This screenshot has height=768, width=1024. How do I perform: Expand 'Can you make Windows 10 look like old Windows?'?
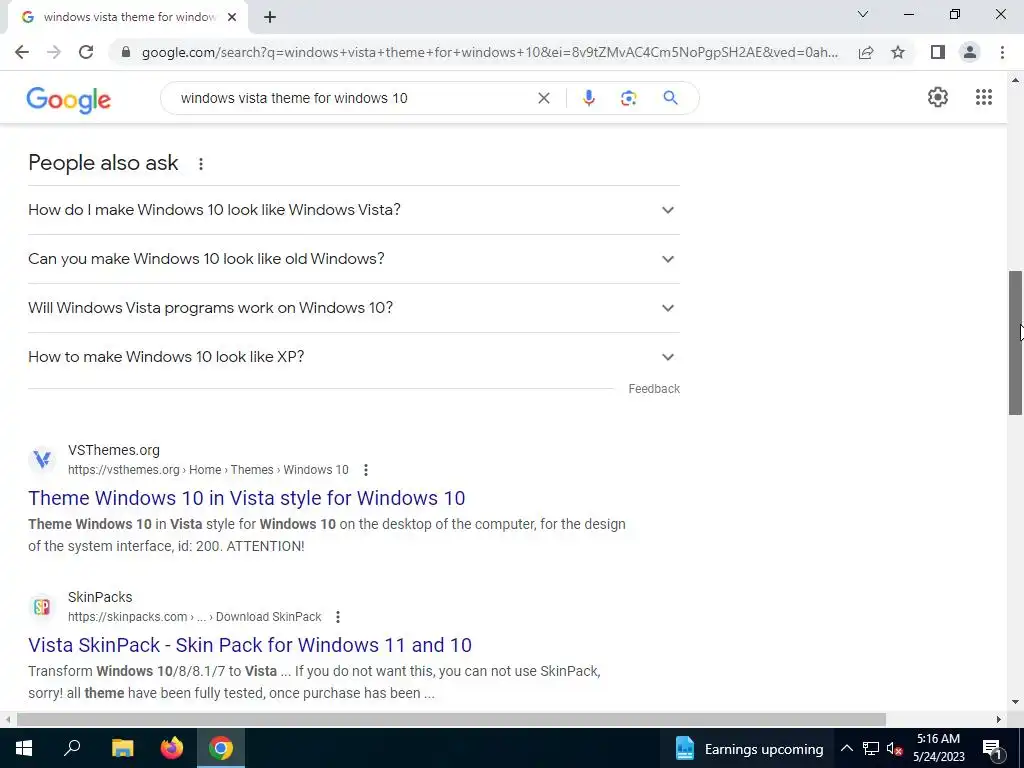354,259
